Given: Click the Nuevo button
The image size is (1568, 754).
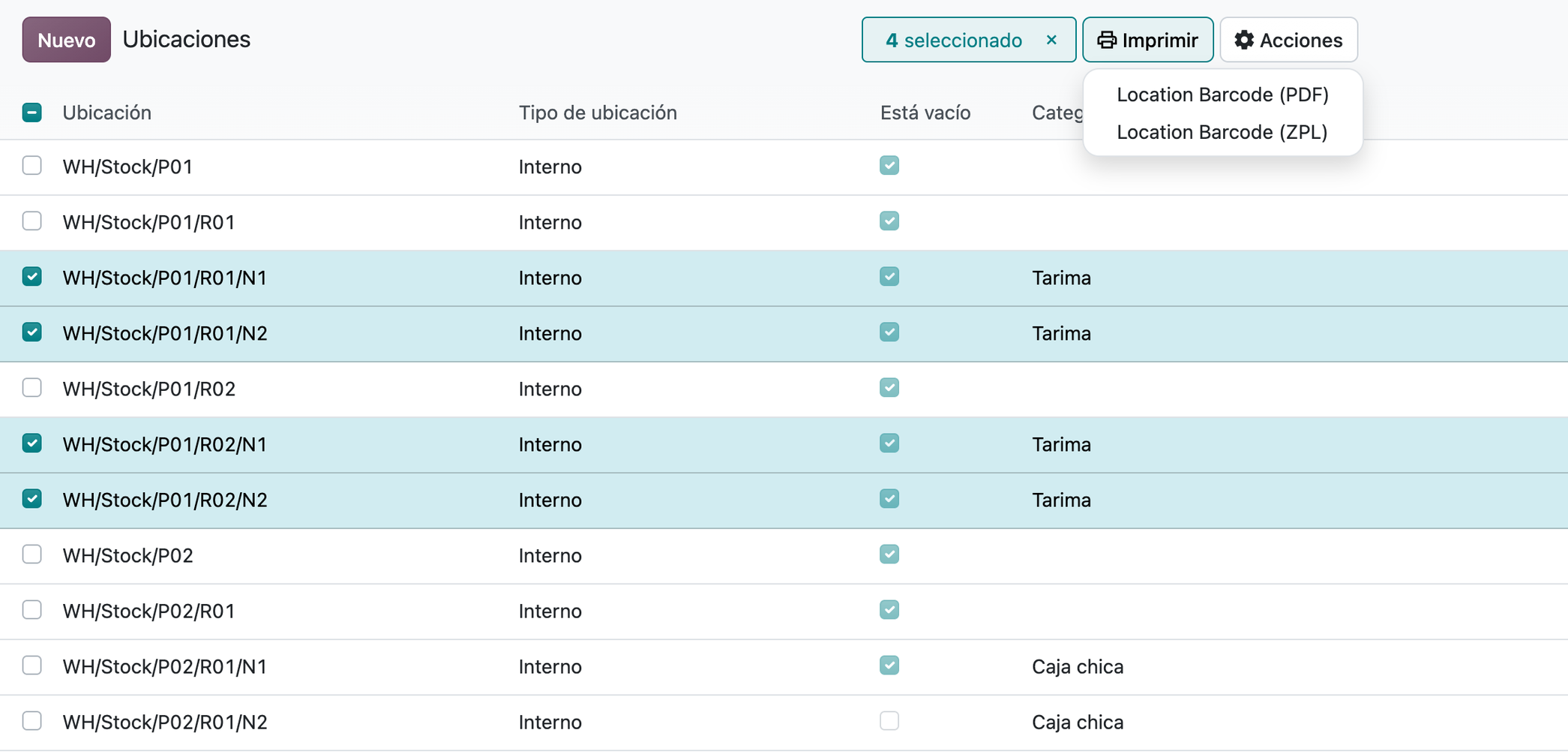Looking at the screenshot, I should pos(67,40).
